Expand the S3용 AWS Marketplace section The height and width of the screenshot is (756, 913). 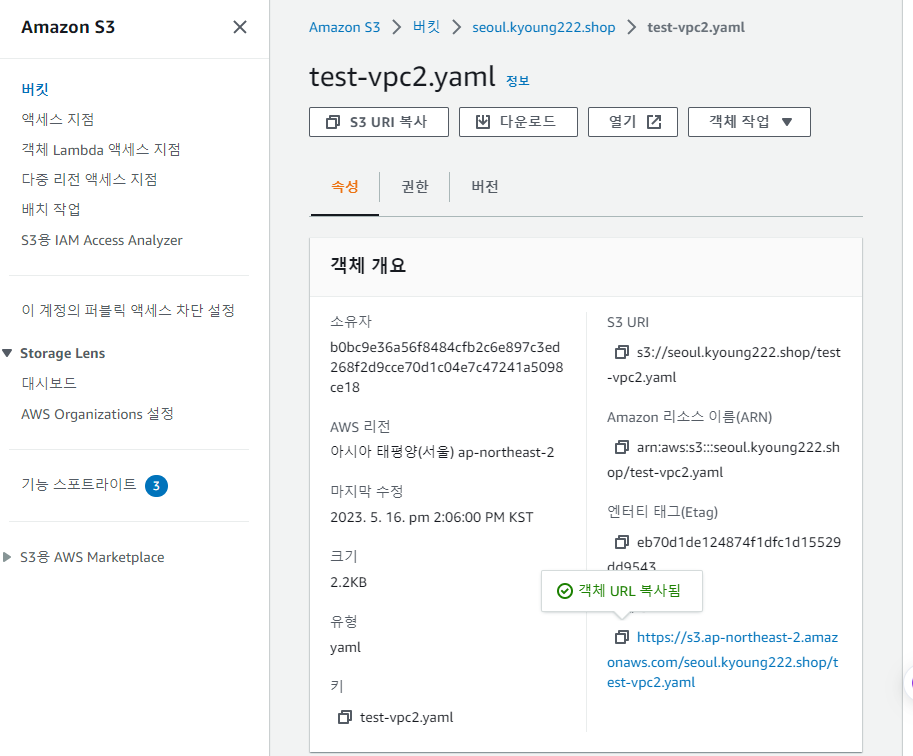(x=7, y=557)
